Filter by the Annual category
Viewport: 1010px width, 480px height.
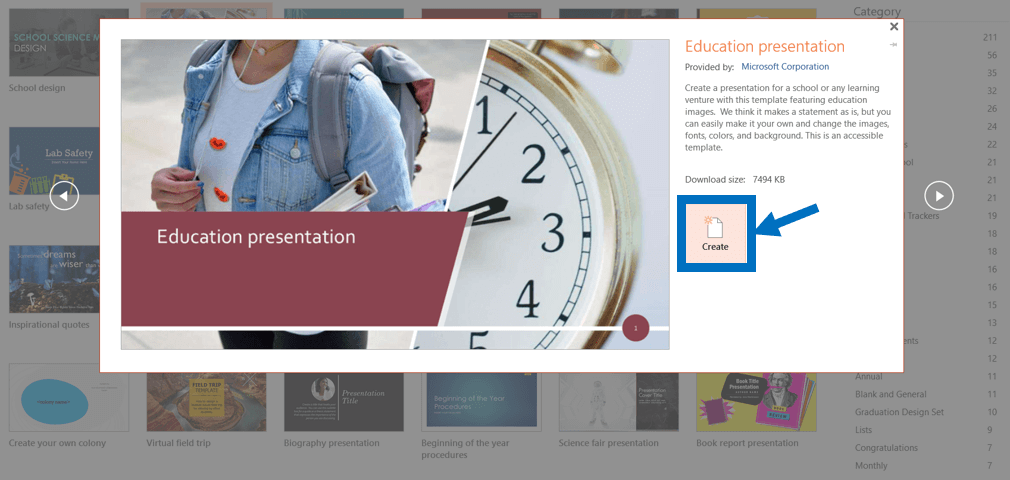[869, 376]
